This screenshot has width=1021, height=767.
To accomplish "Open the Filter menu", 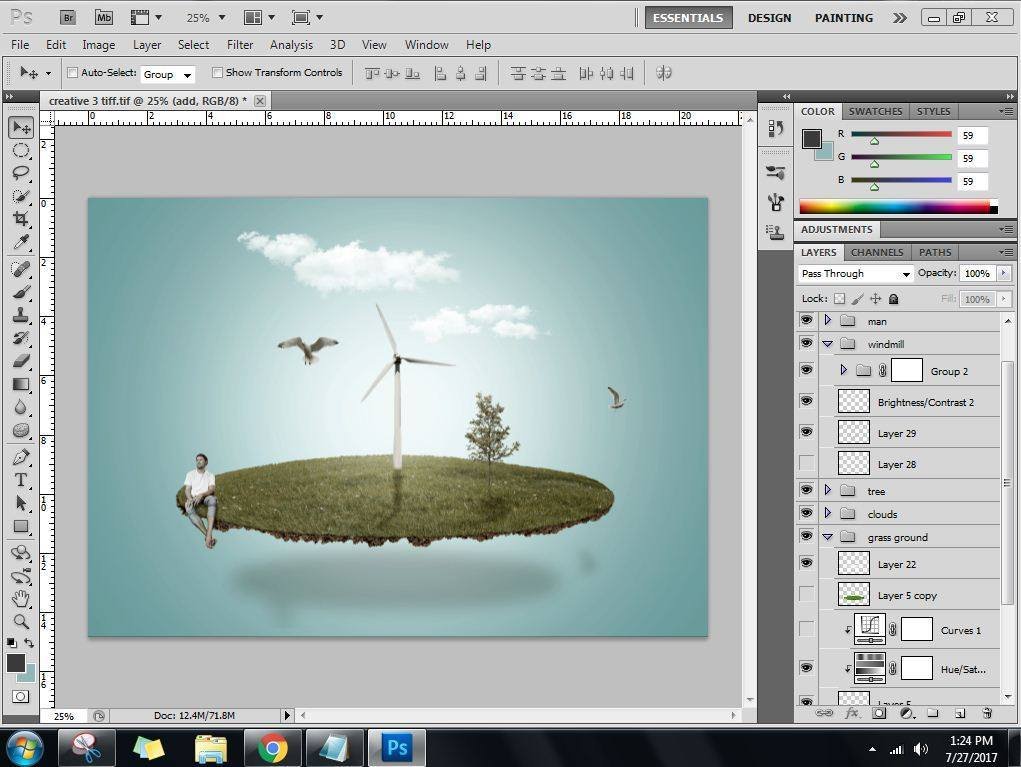I will click(x=240, y=45).
